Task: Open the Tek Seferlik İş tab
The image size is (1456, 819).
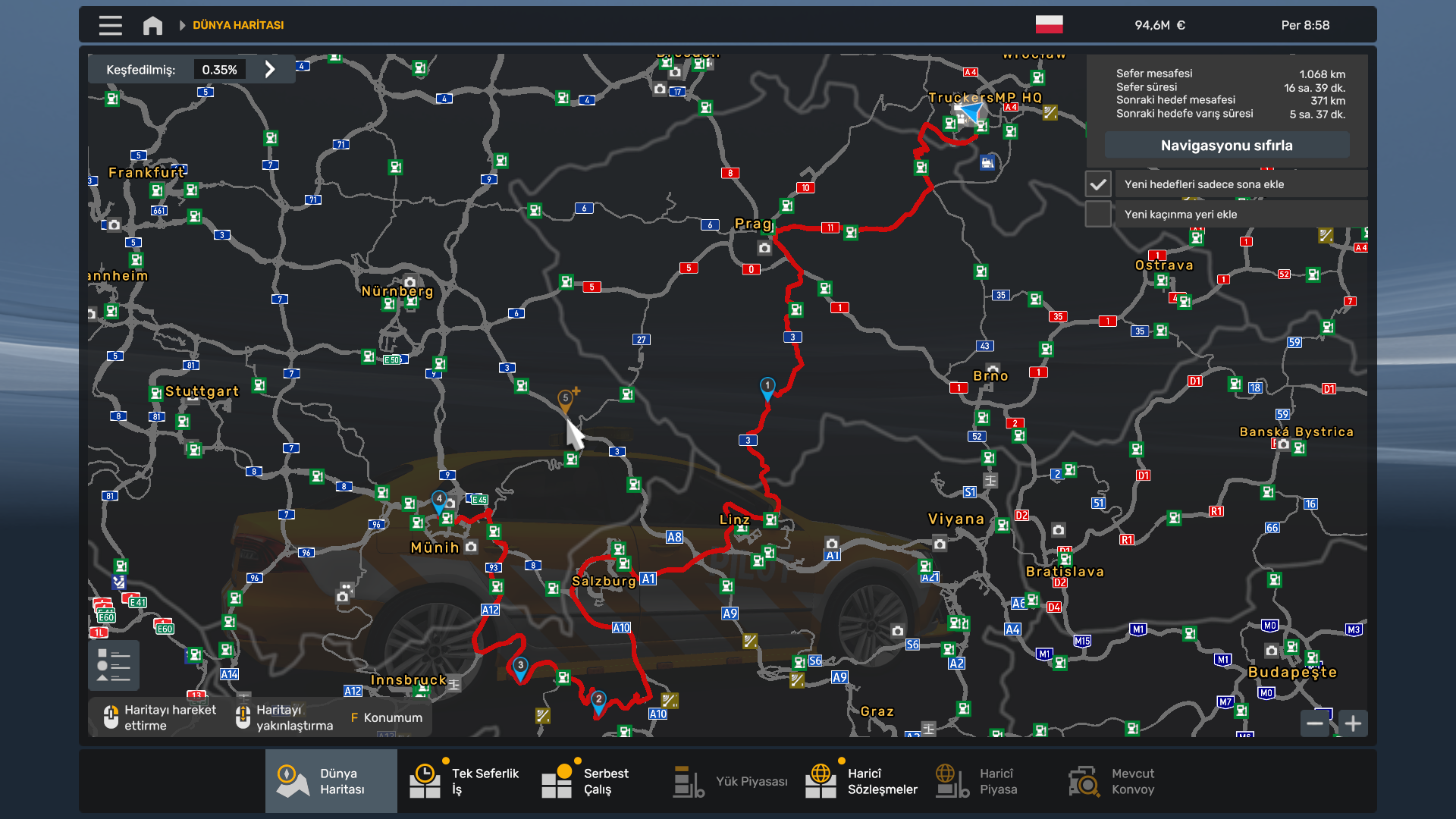Action: [464, 781]
